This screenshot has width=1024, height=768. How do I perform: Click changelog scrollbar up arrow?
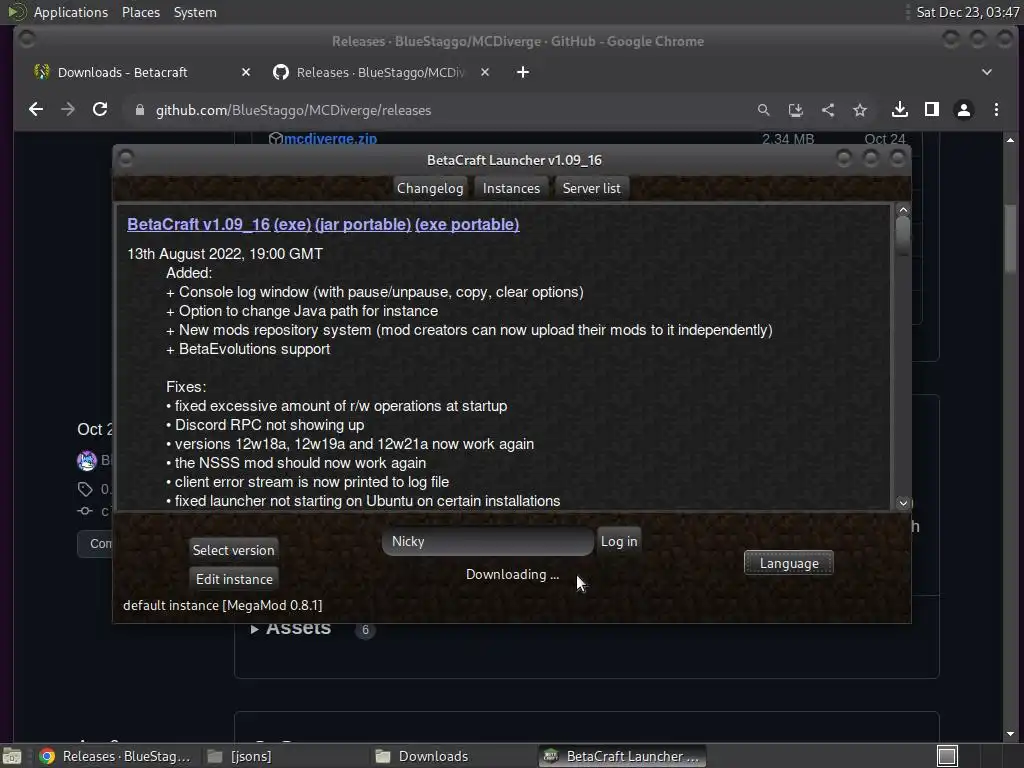click(903, 210)
